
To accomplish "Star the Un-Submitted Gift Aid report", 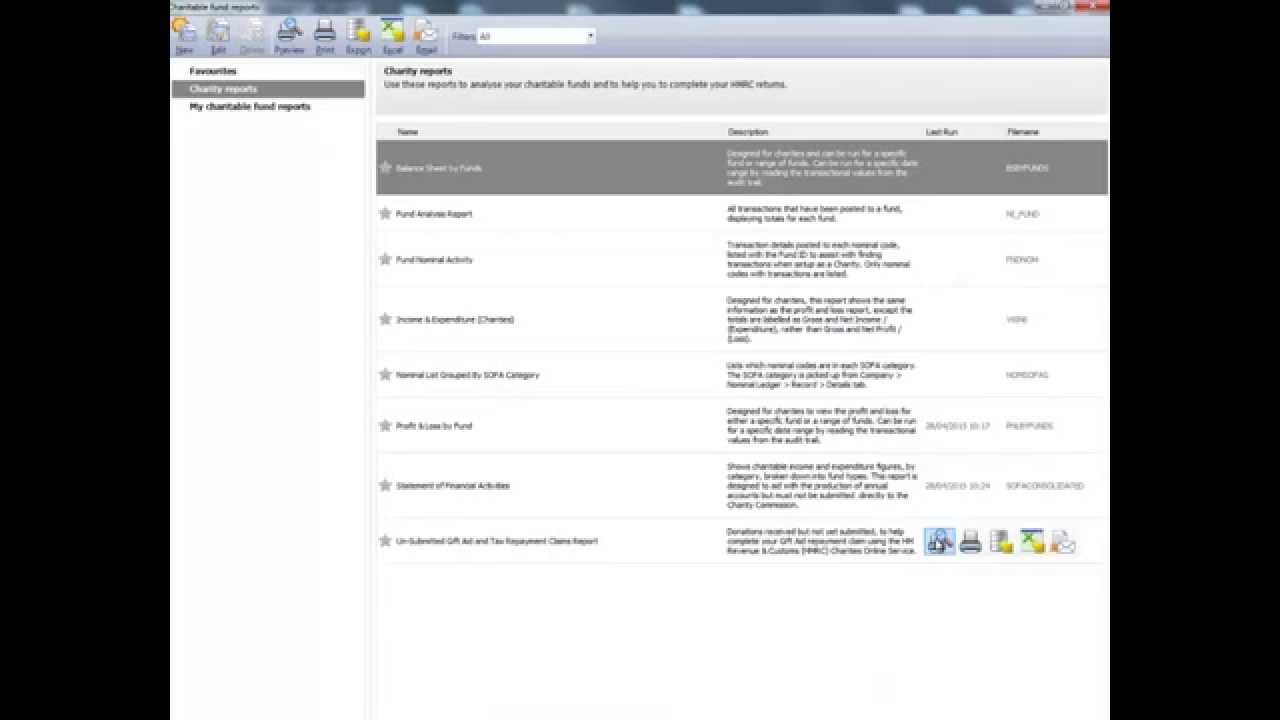I will tap(385, 540).
